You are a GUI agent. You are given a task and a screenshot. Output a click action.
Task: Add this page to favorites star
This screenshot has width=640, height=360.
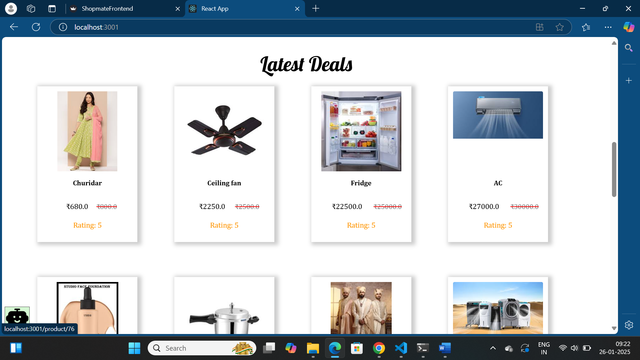pyautogui.click(x=560, y=27)
